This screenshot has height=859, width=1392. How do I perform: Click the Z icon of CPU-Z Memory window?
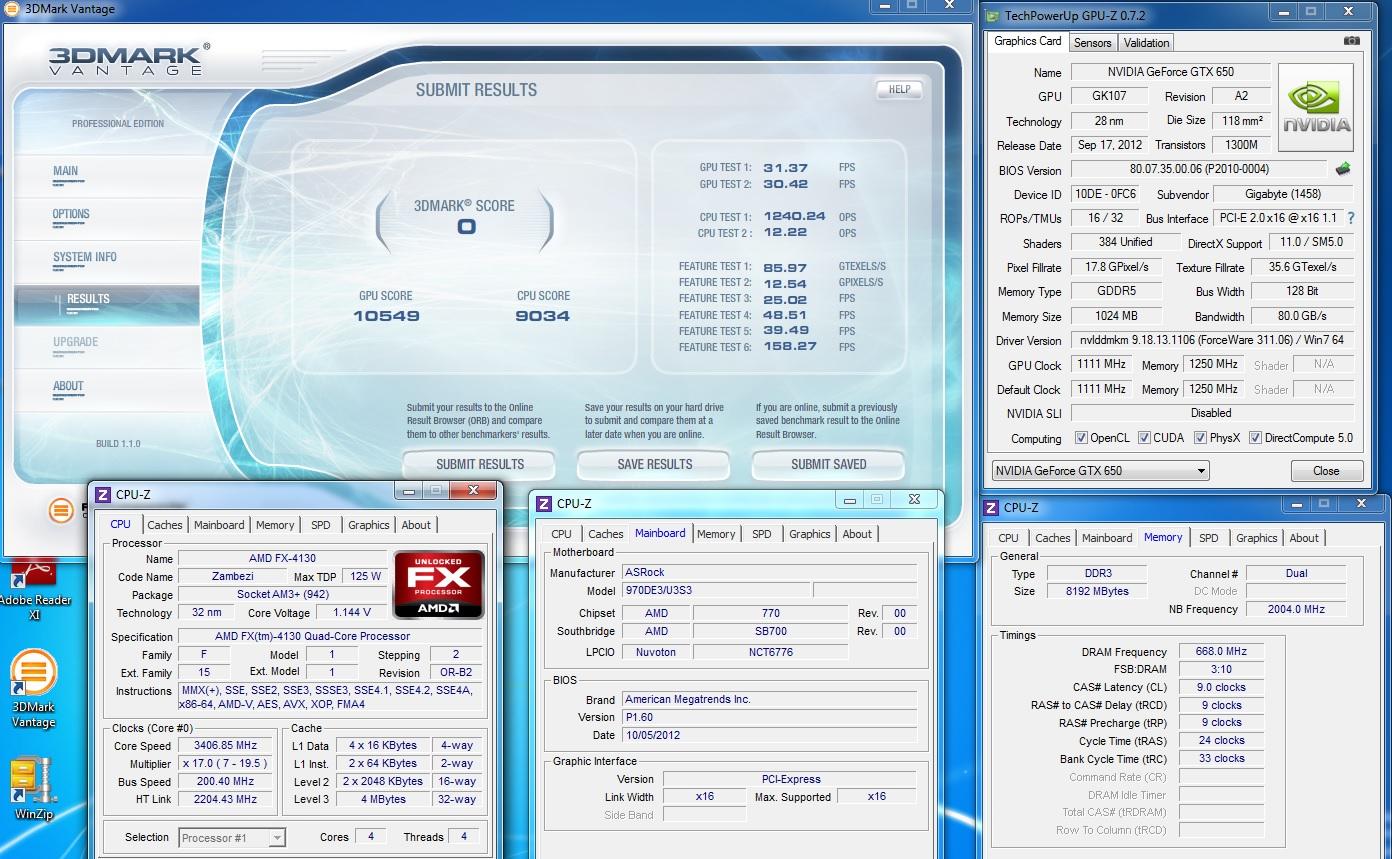(991, 507)
